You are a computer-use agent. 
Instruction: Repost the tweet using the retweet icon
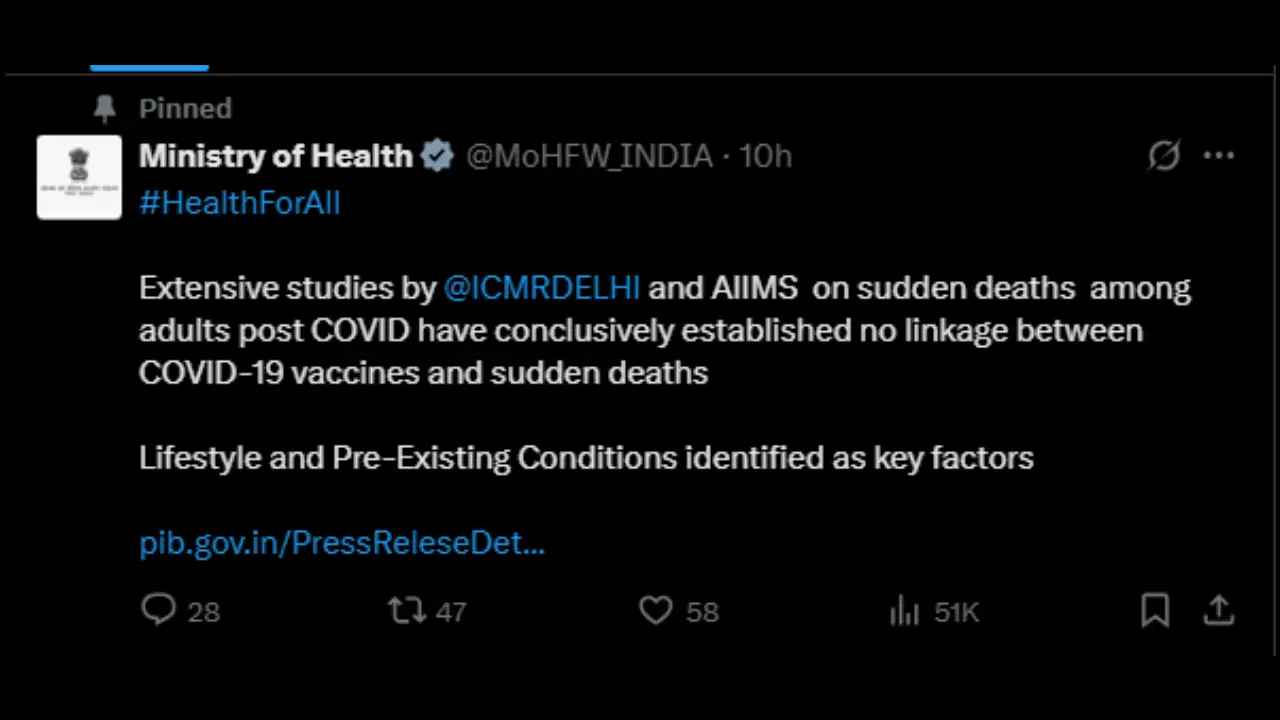click(407, 610)
